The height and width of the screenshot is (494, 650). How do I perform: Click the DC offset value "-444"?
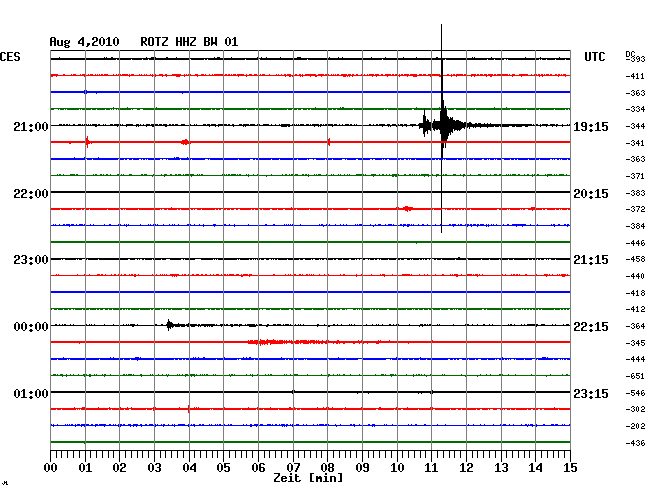pyautogui.click(x=635, y=359)
